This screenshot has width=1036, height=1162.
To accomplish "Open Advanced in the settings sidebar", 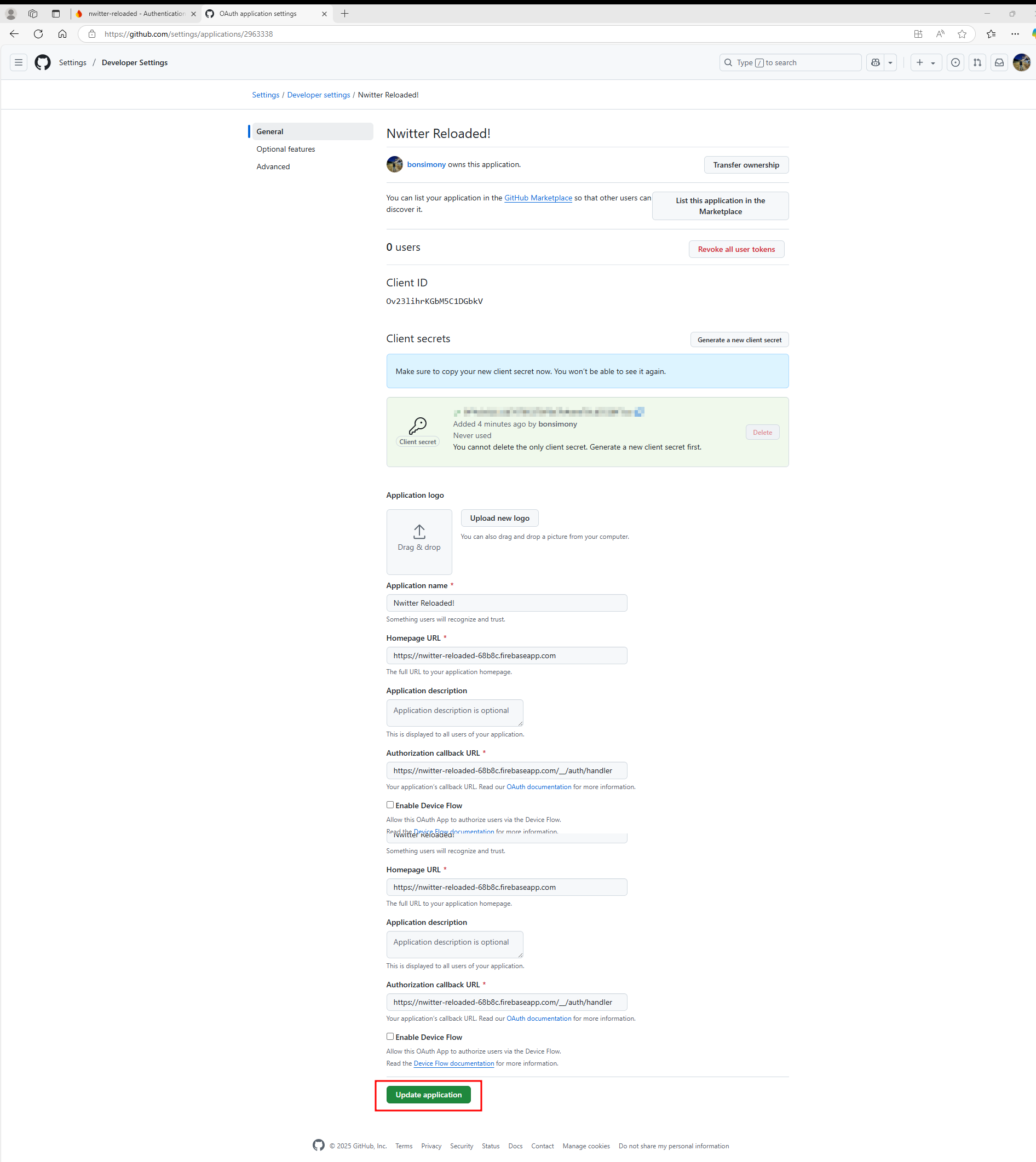I will tap(273, 167).
